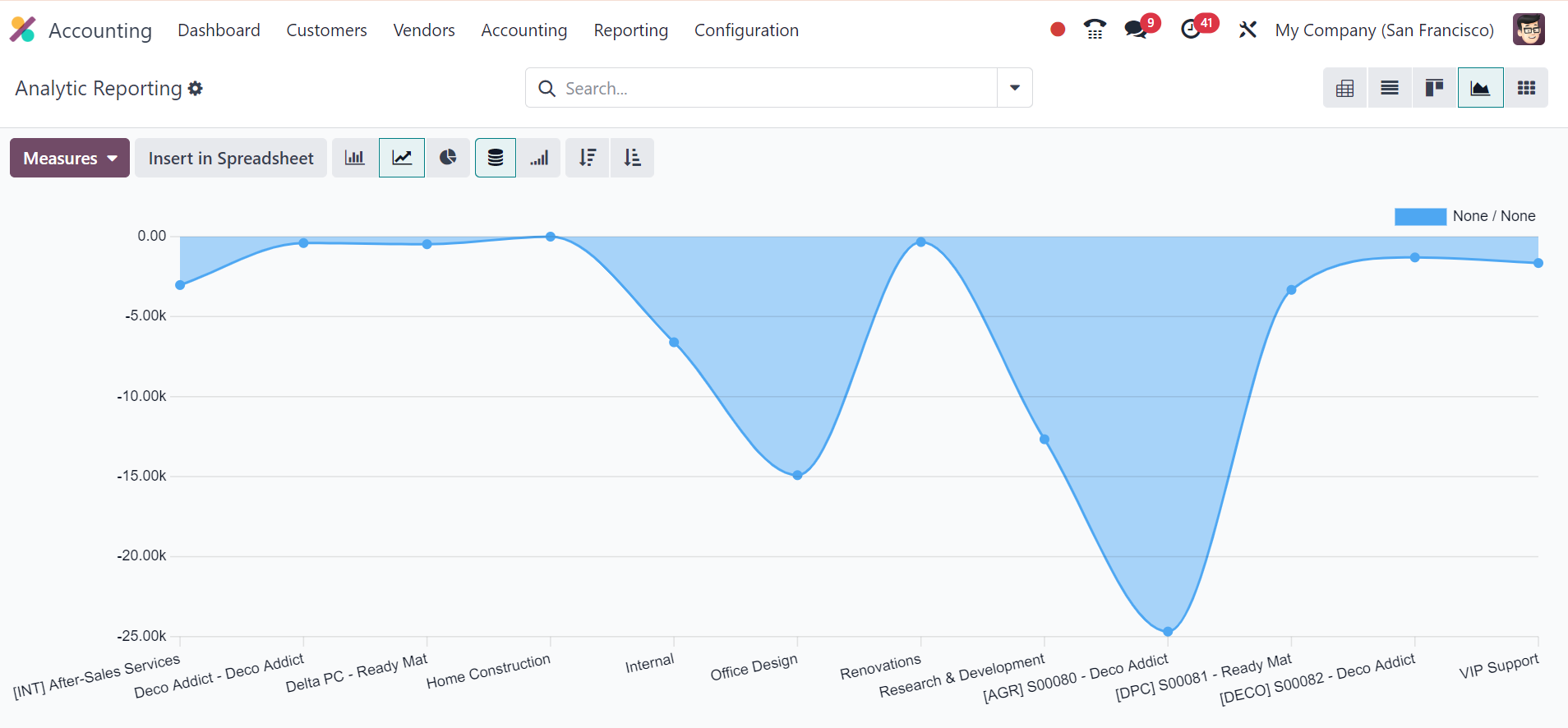Click the Analytic Reporting breadcrumb title
This screenshot has width=1568, height=728.
pos(99,88)
